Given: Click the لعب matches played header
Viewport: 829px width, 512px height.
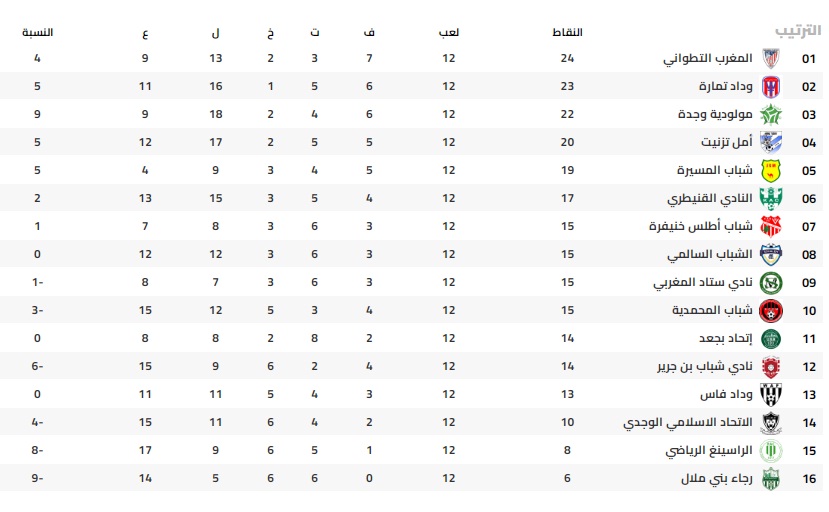Looking at the screenshot, I should click(x=449, y=33).
